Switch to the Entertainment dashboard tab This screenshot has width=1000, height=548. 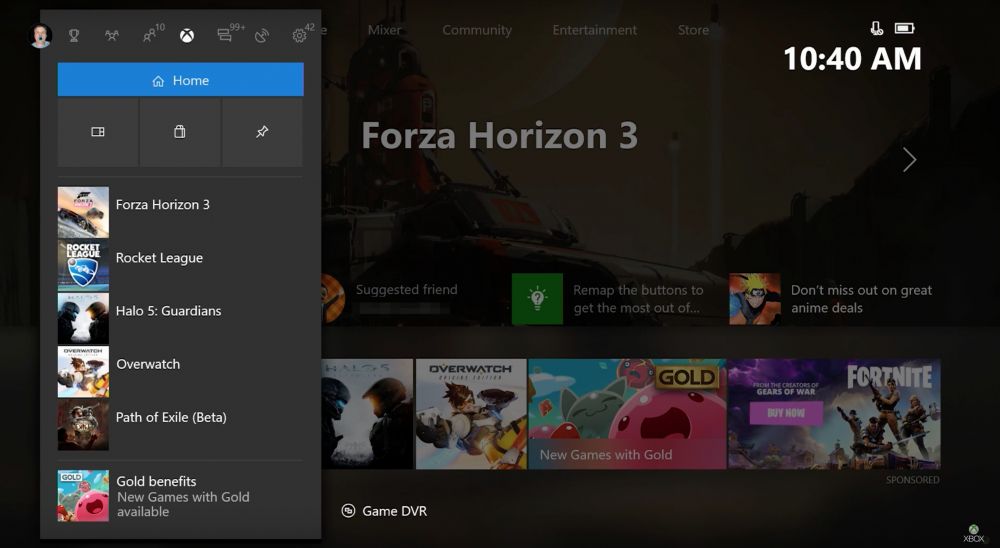594,30
